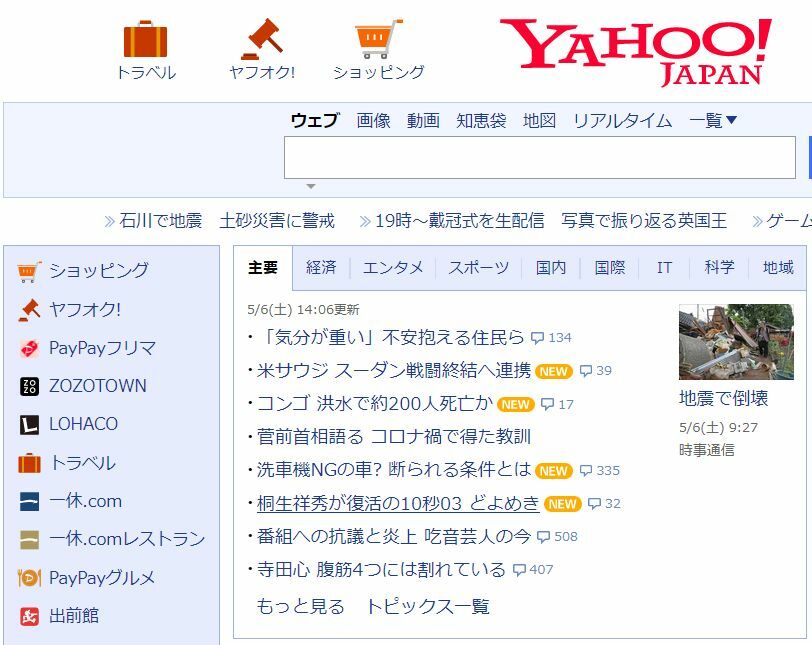Screen dimensions: 812x645
Task: Click the ZOZOTOWN icon in sidebar
Action: pyautogui.click(x=29, y=387)
